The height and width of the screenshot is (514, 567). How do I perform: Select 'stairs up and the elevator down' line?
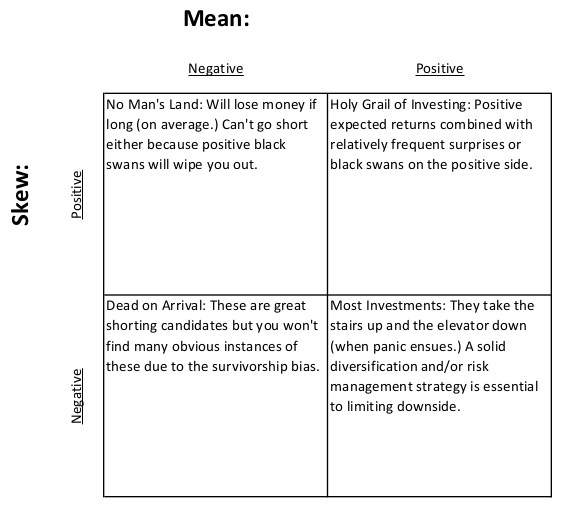(x=428, y=326)
